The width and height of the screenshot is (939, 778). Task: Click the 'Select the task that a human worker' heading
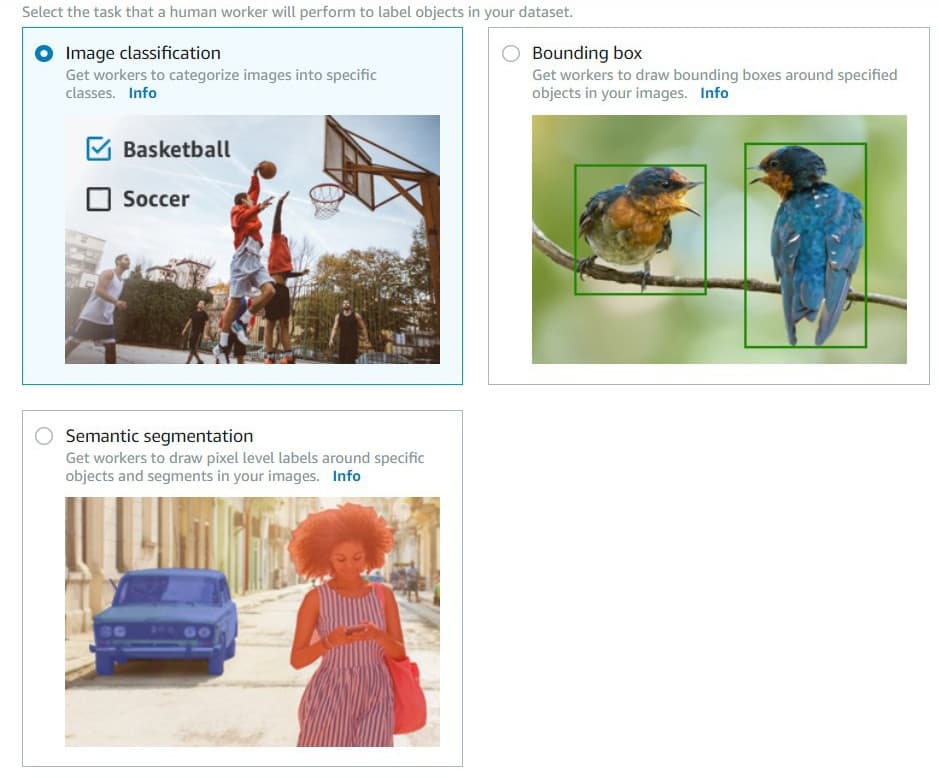click(x=297, y=11)
